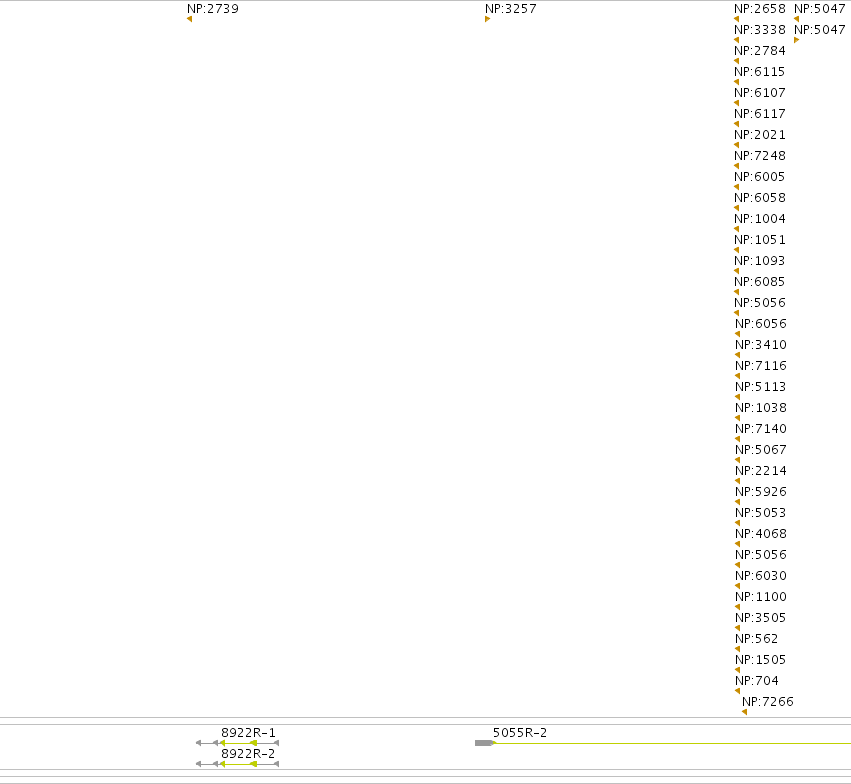Click the NP:7248 label
This screenshot has height=784, width=851.
[x=760, y=156]
